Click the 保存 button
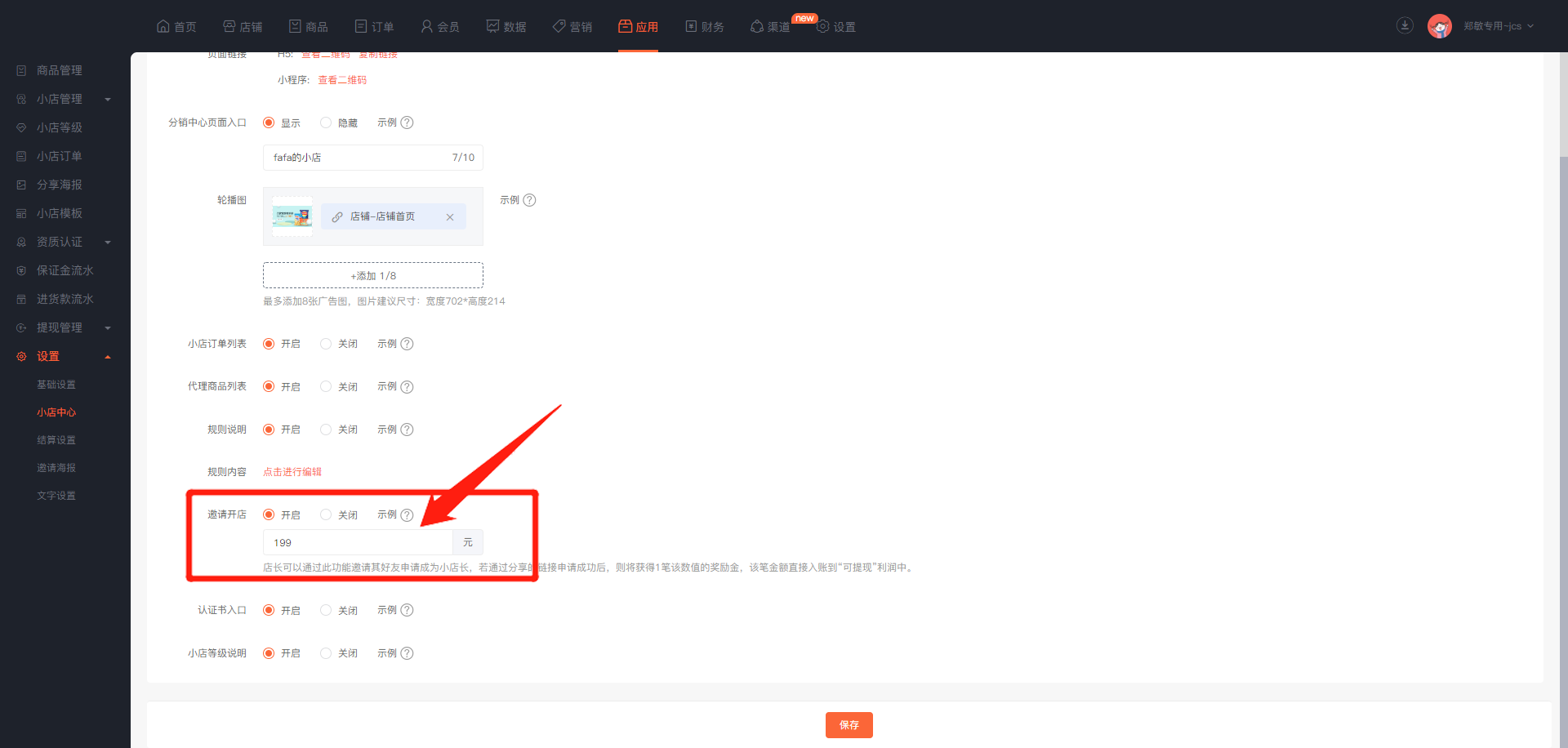This screenshot has height=748, width=1568. pyautogui.click(x=849, y=725)
